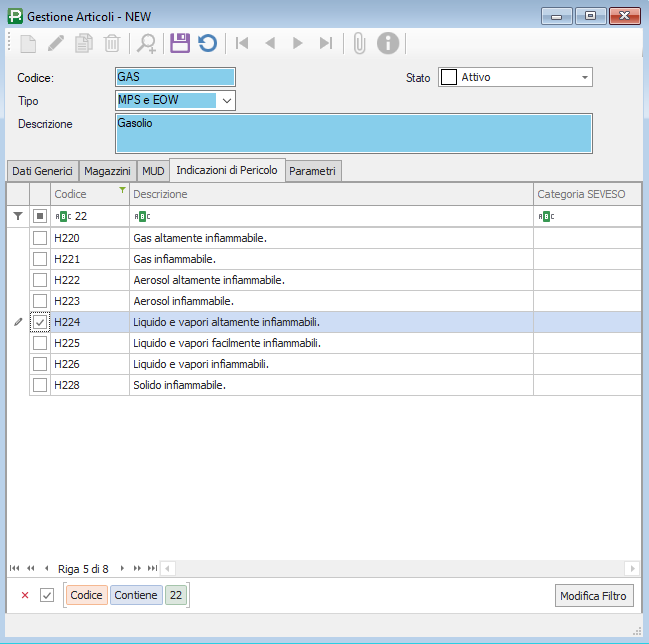Go to the first record toolbar arrow
Screen dimensions: 649x644
point(242,43)
